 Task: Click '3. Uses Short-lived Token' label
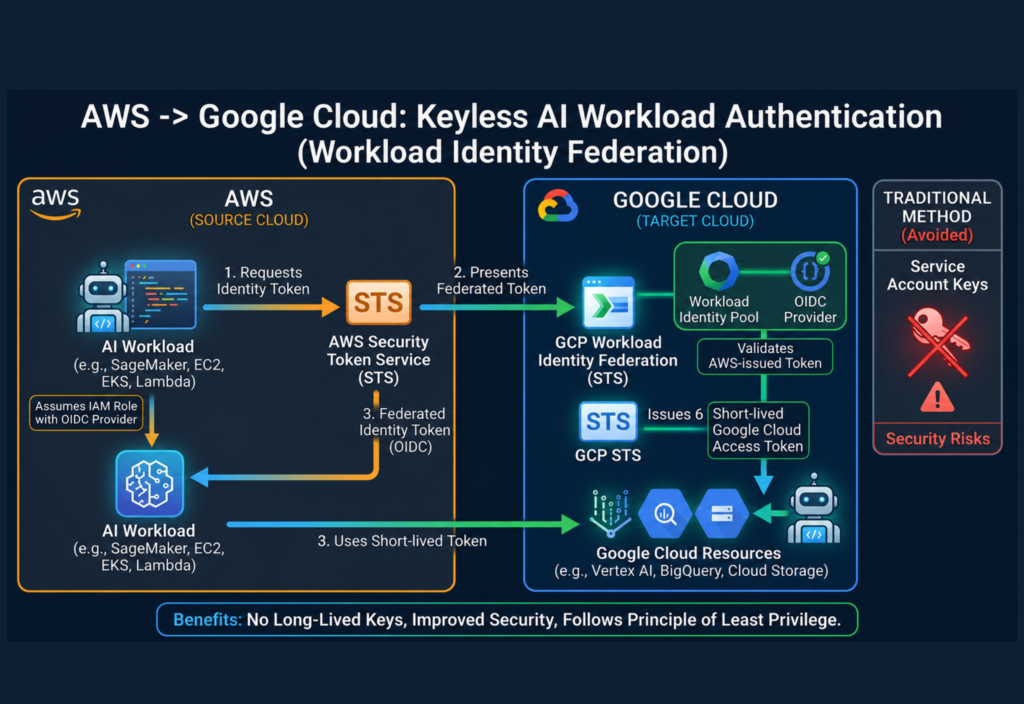point(402,541)
